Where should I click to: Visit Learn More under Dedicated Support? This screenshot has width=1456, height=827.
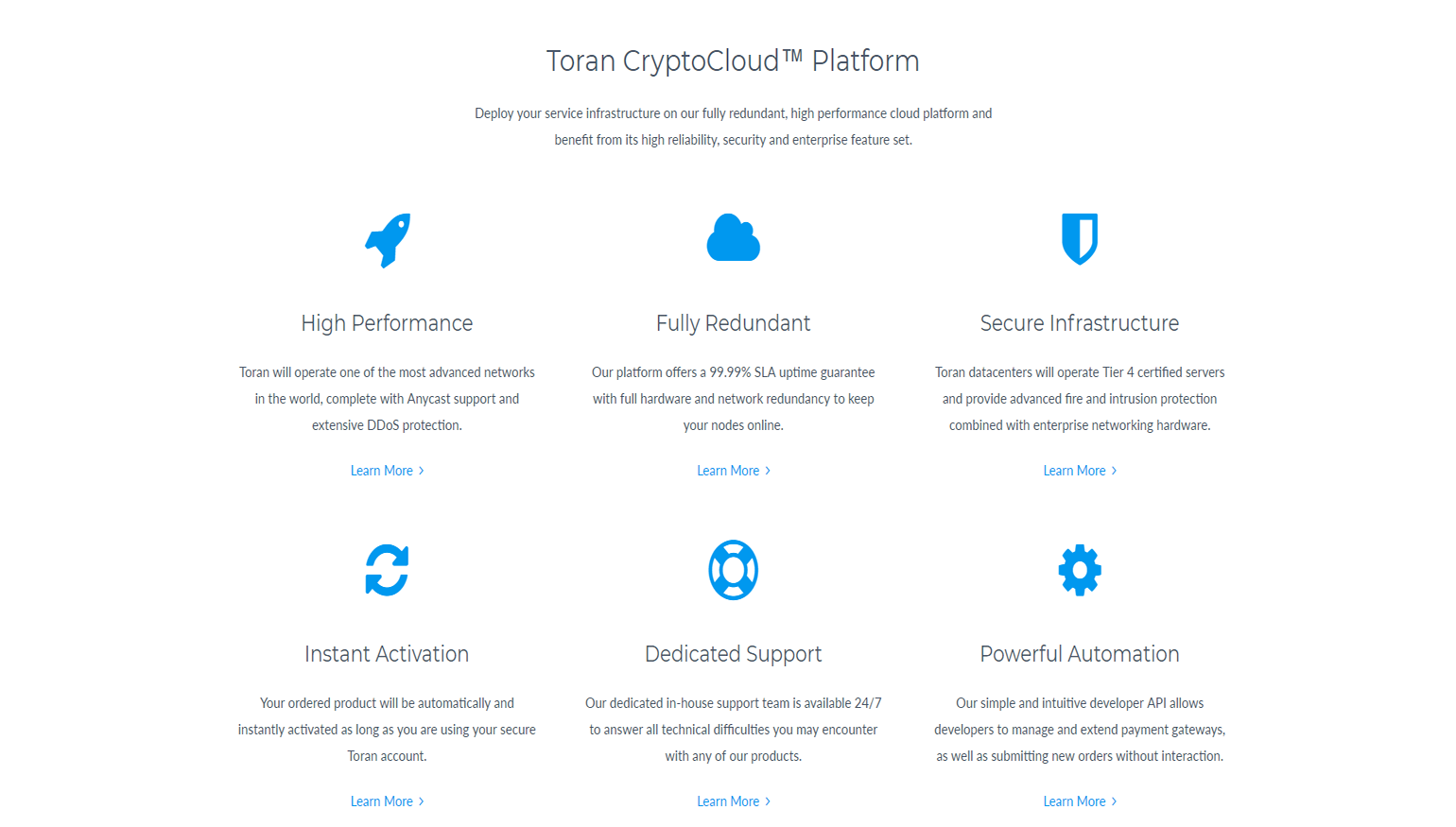[x=734, y=801]
